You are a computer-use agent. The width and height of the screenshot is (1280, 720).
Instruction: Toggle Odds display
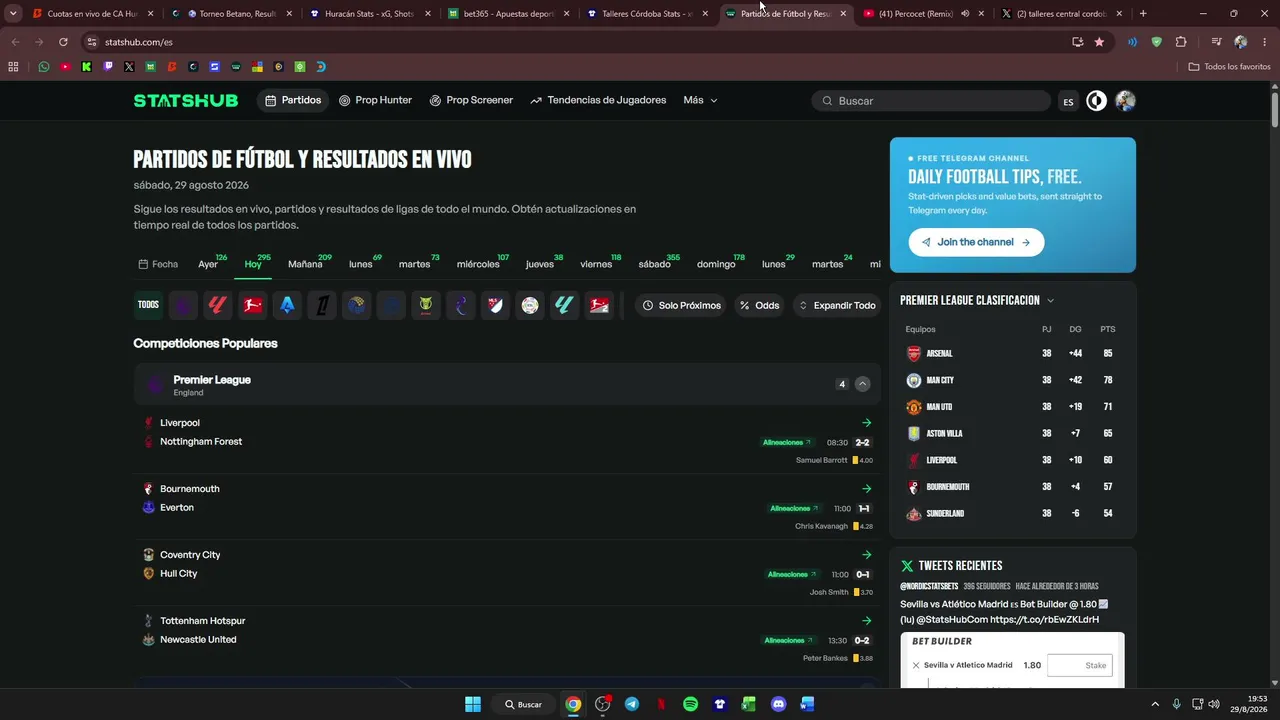click(x=760, y=305)
